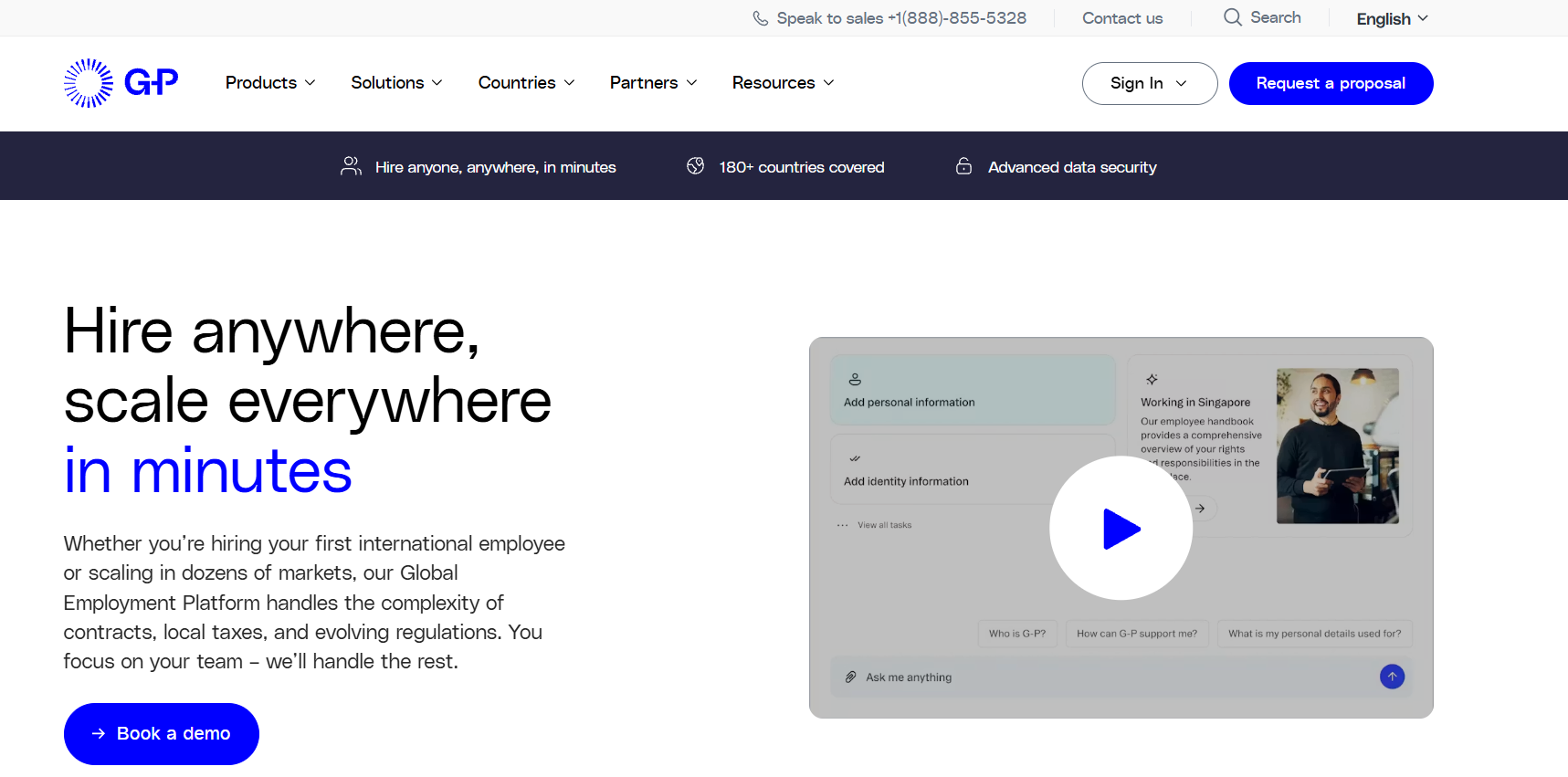1568x777 pixels.
Task: Click the man holding tablet photo
Action: pyautogui.click(x=1338, y=446)
